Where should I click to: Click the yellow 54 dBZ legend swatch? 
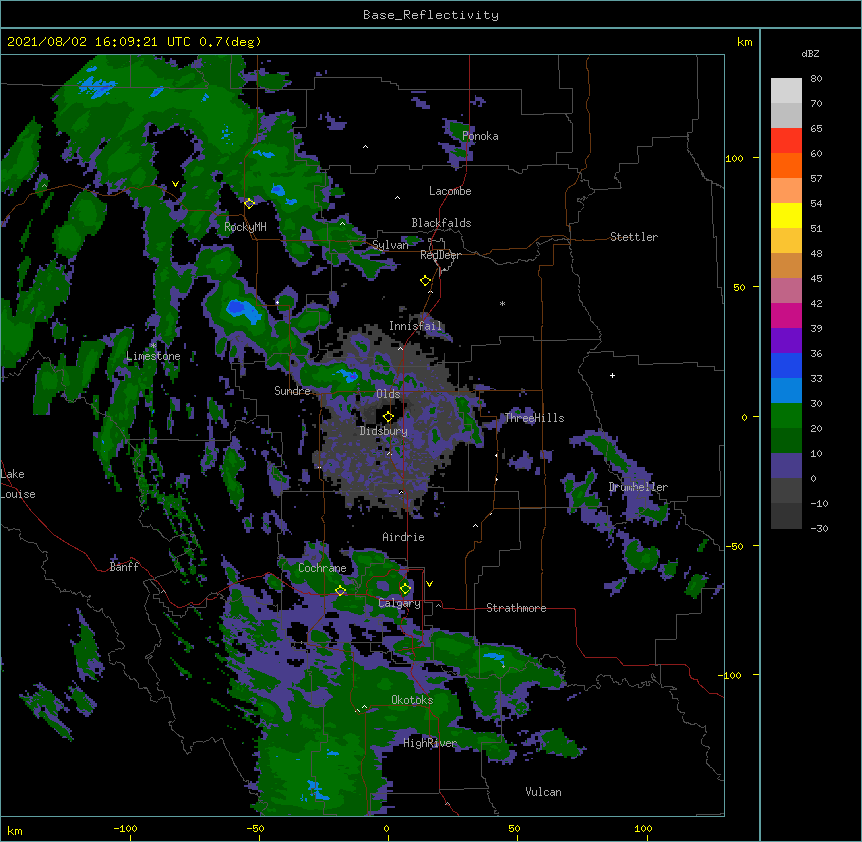pyautogui.click(x=786, y=215)
